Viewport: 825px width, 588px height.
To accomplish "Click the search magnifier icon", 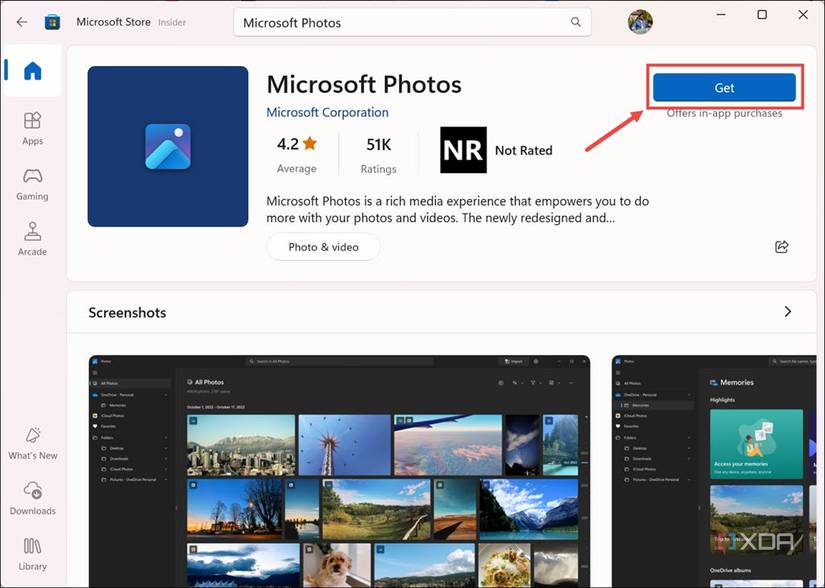I will coord(576,22).
